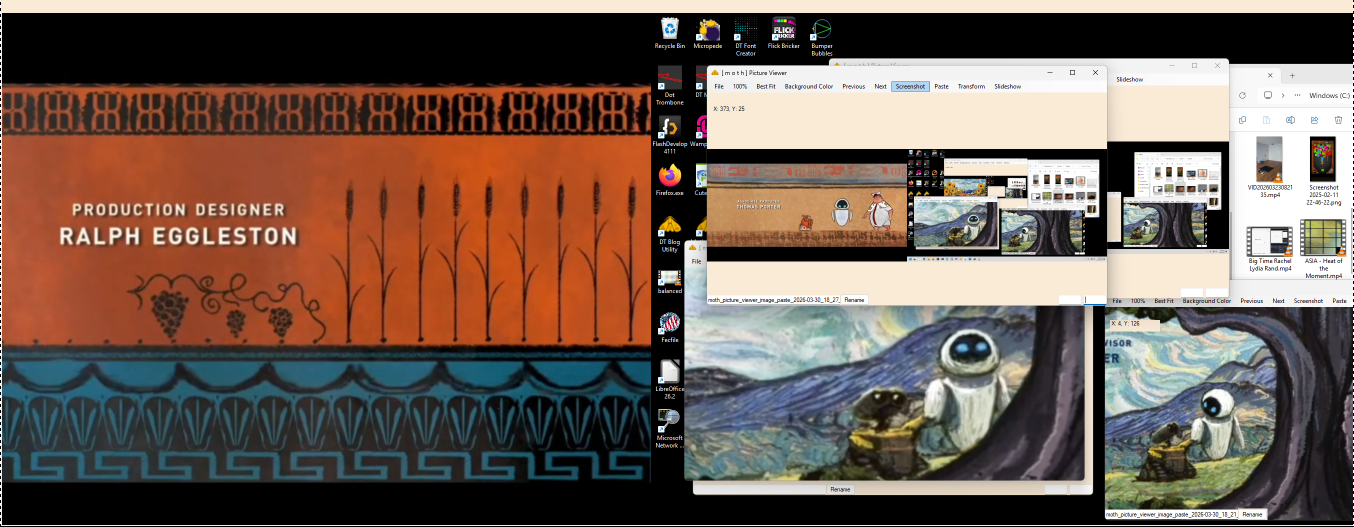Click Rename beside the image_paste 18_27 filename
This screenshot has height=527, width=1354.
click(854, 300)
